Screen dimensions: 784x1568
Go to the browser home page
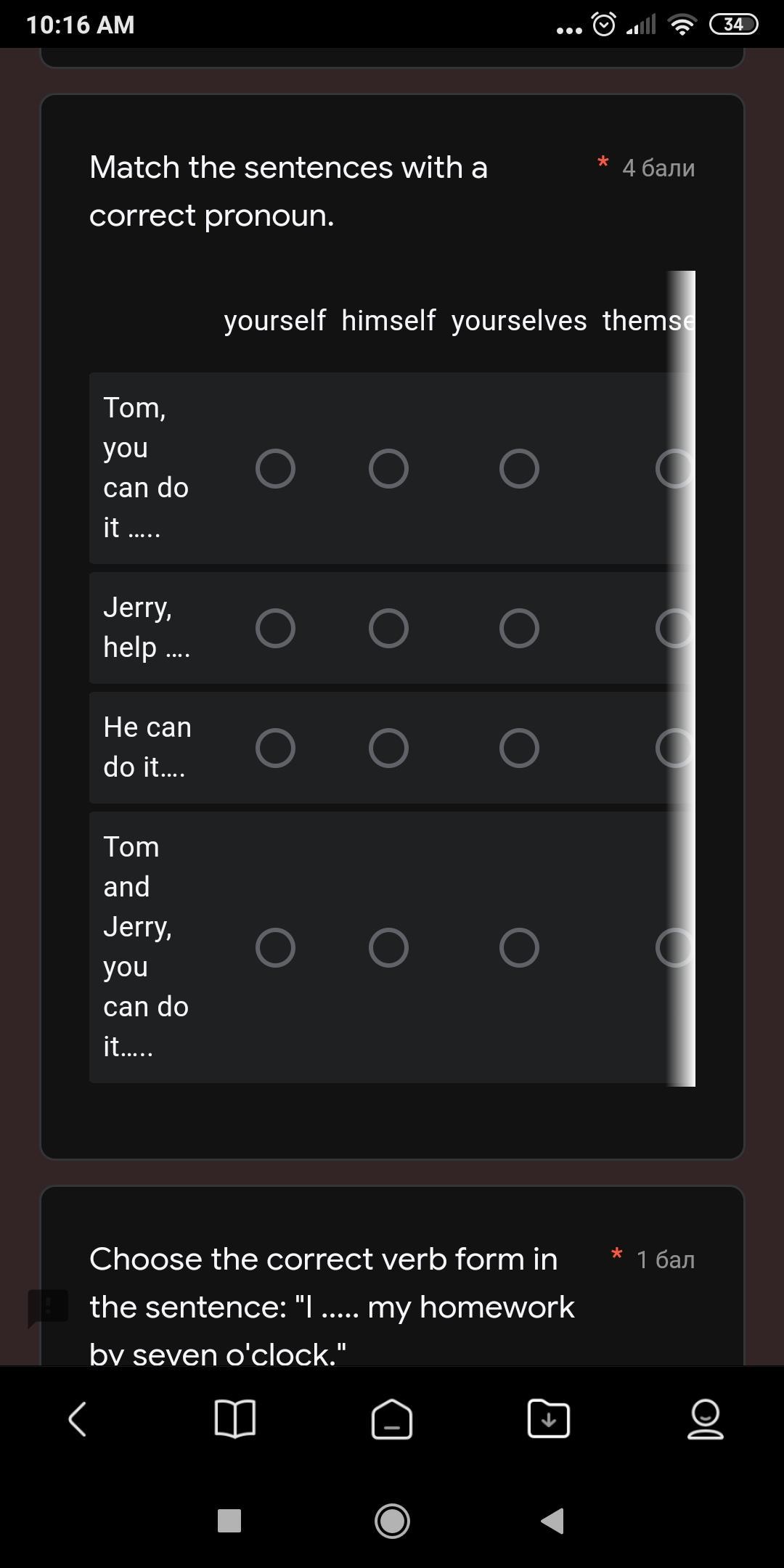pos(392,1418)
